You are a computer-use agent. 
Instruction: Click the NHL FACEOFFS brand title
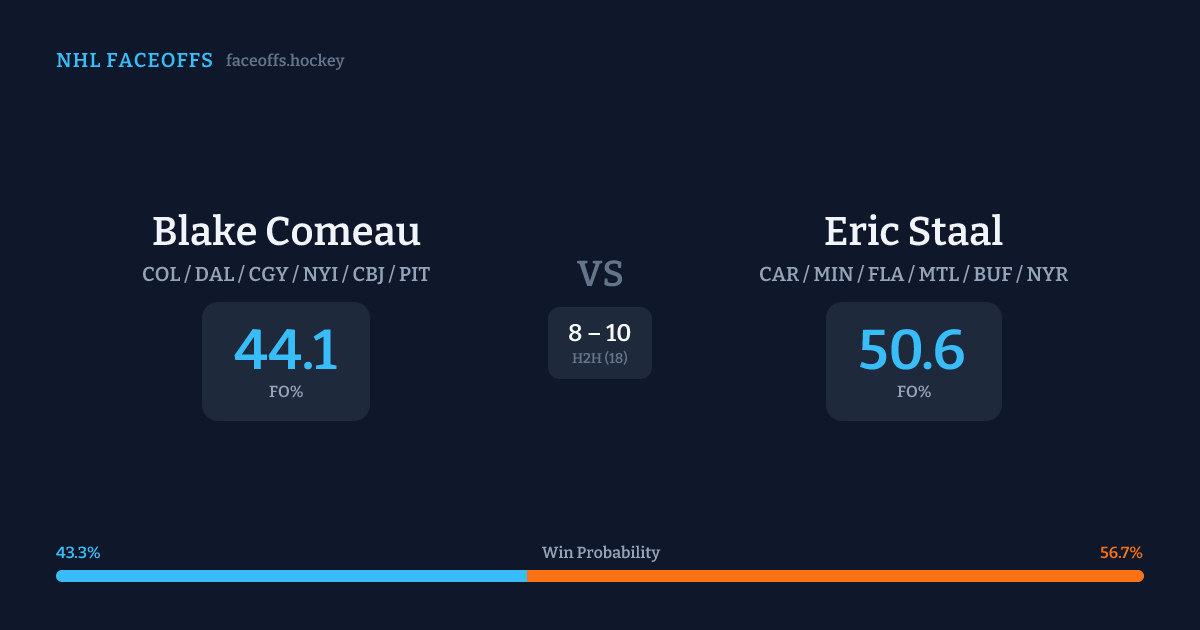134,61
